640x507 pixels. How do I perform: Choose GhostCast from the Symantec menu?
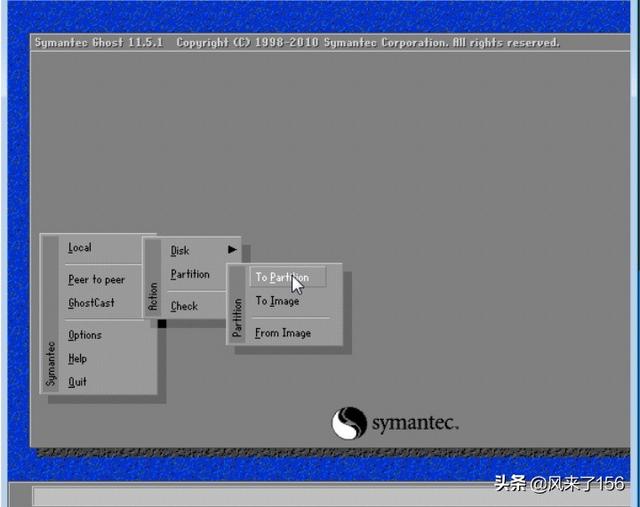coord(91,303)
